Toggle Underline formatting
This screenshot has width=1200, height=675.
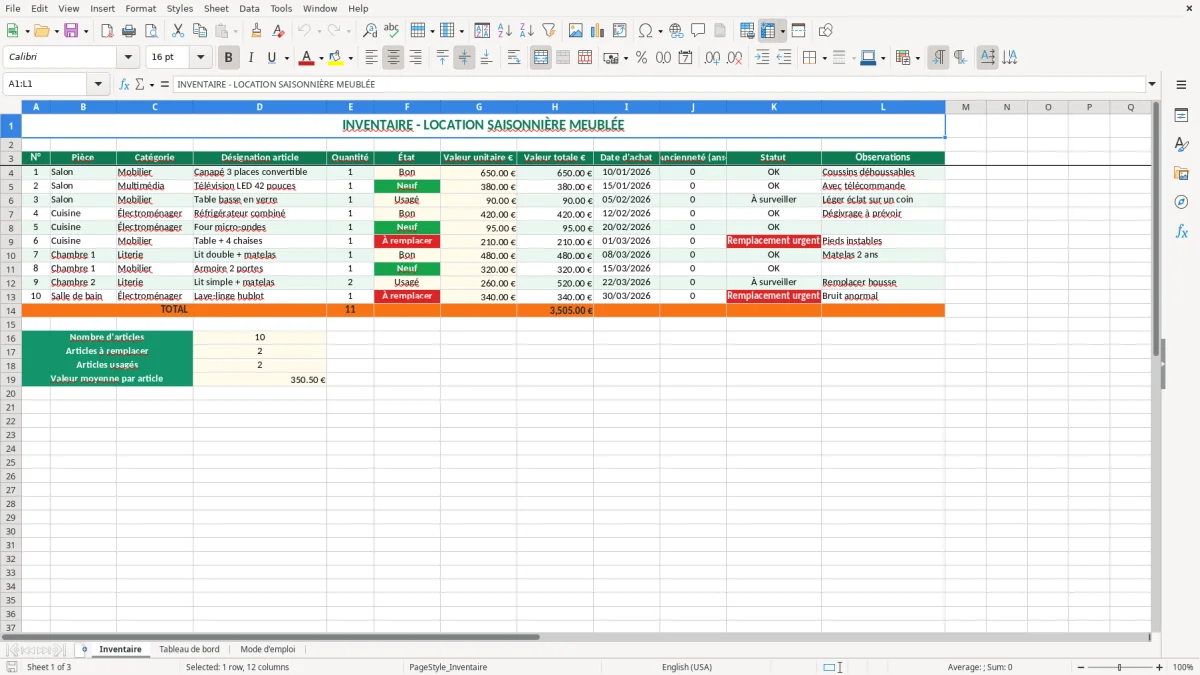pyautogui.click(x=271, y=58)
